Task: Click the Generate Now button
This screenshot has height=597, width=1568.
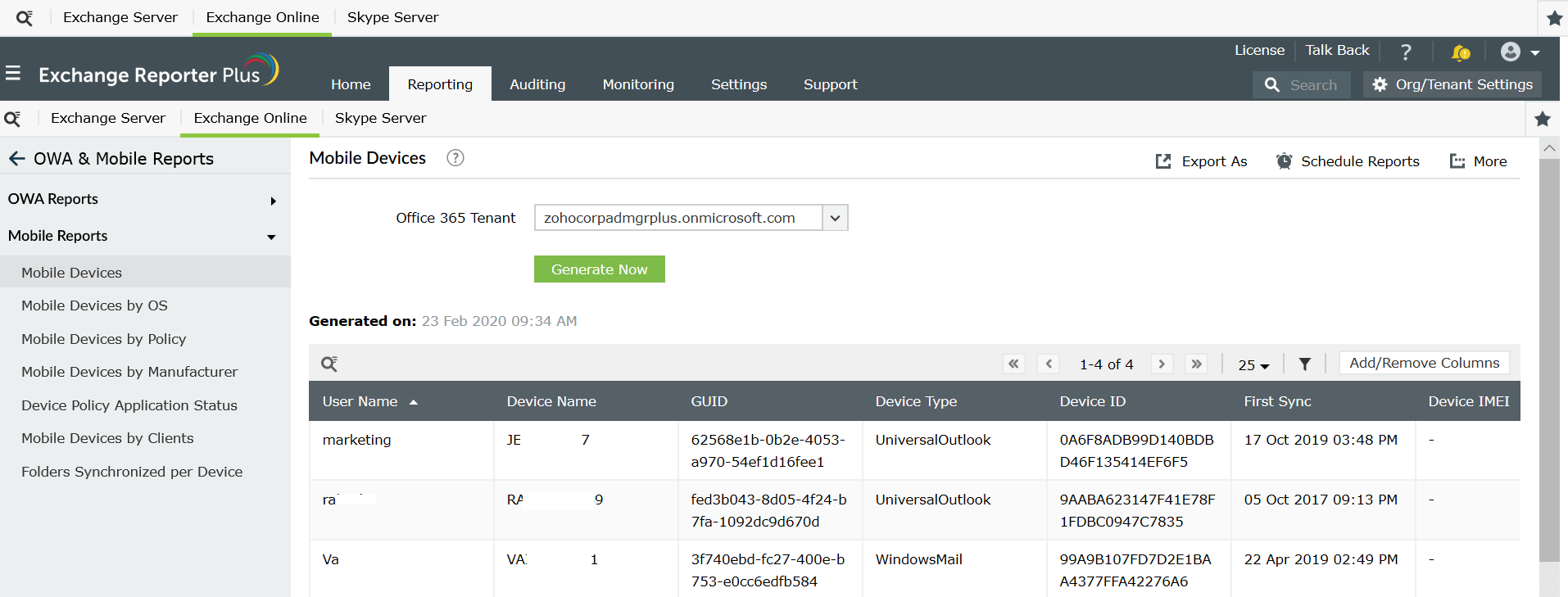Action: pos(599,269)
